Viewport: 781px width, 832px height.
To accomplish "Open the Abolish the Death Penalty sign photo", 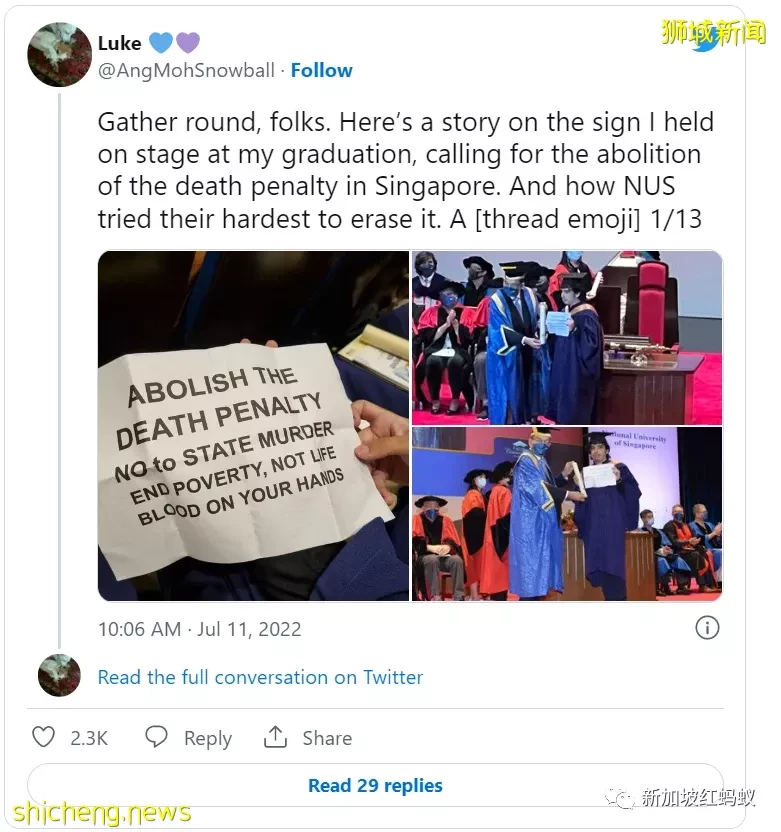I will point(254,426).
